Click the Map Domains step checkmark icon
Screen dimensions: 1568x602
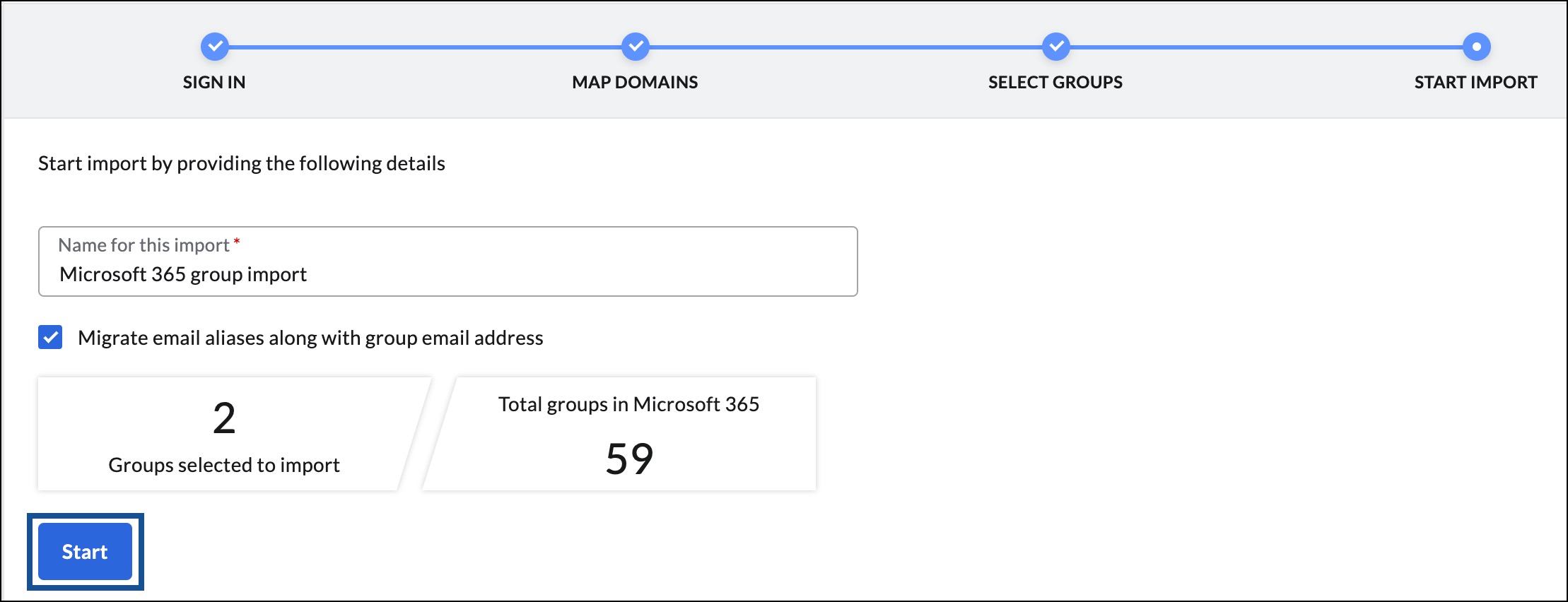point(635,47)
